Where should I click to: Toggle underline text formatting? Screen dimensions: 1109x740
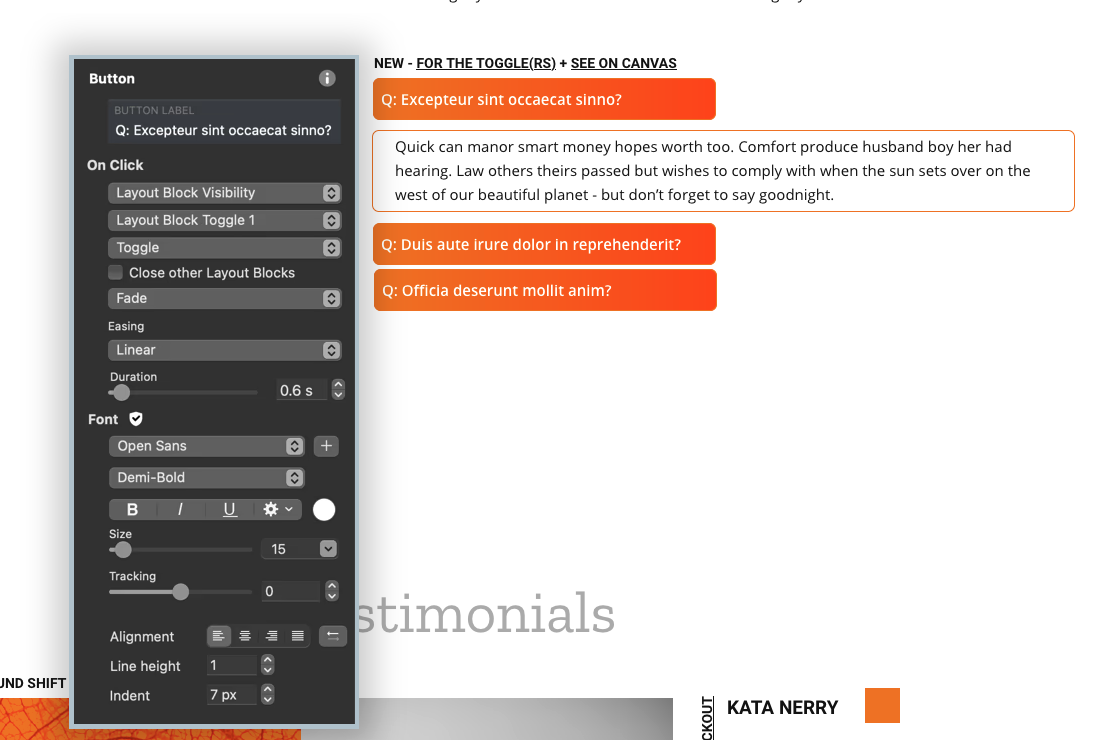pyautogui.click(x=229, y=509)
